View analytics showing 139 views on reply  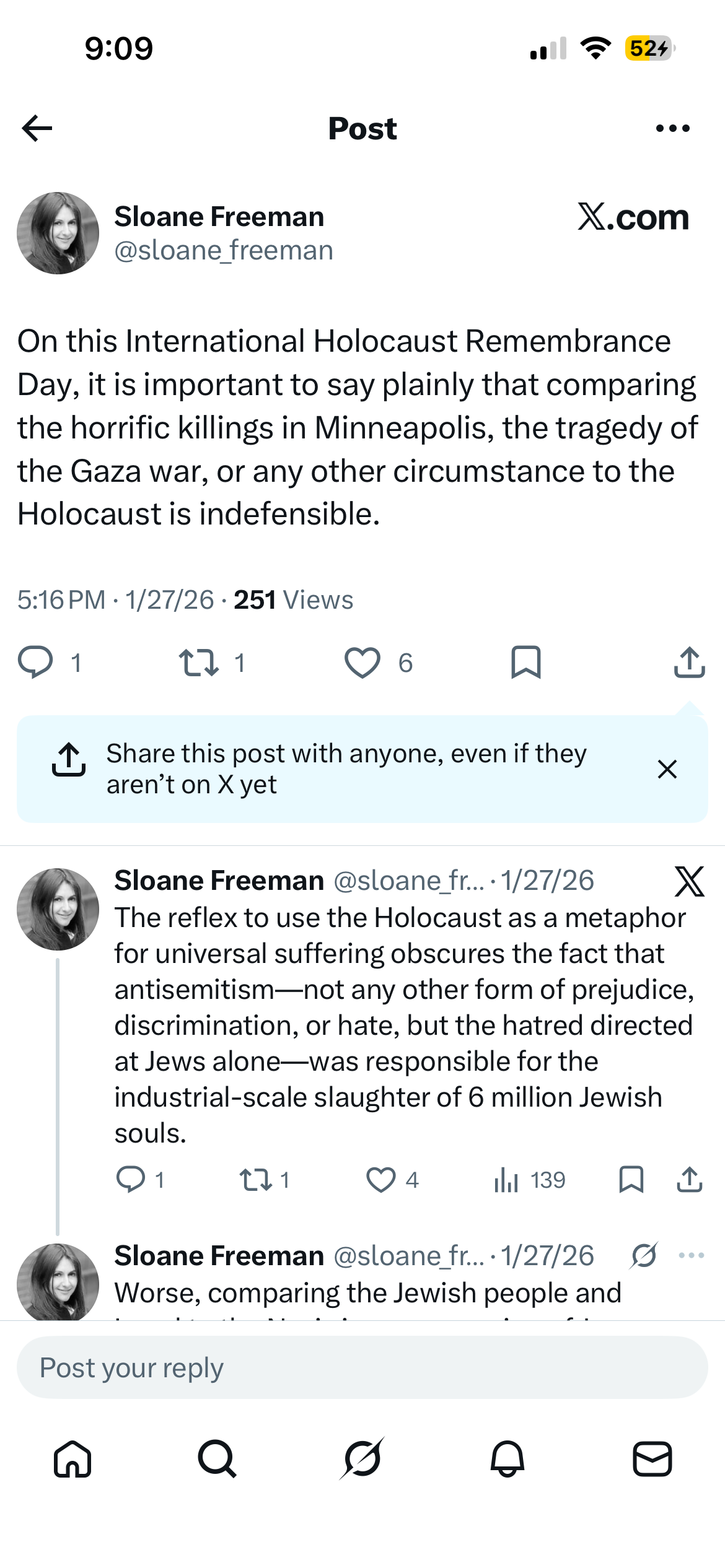pyautogui.click(x=529, y=1180)
